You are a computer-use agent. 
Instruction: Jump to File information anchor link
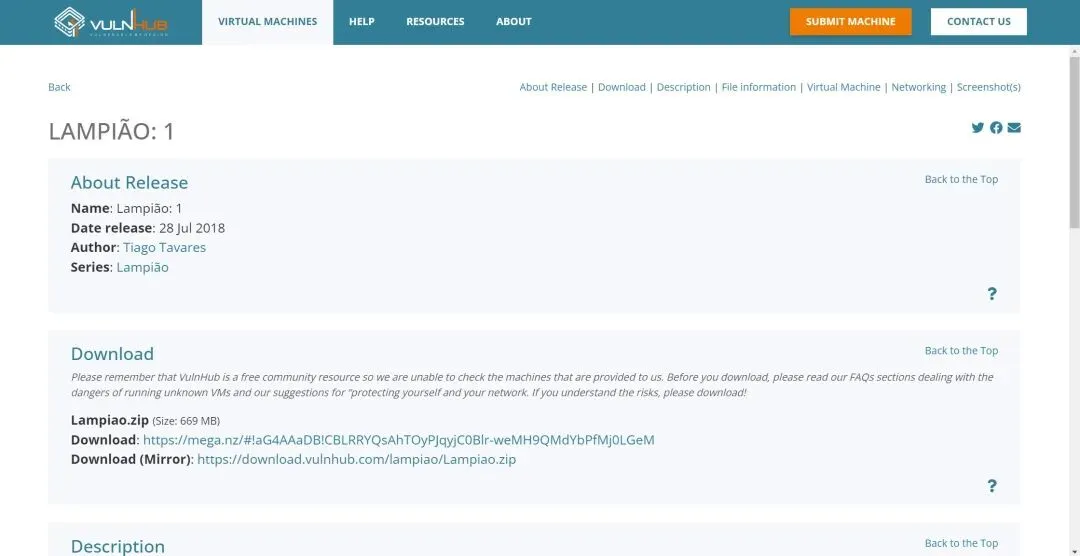click(758, 87)
